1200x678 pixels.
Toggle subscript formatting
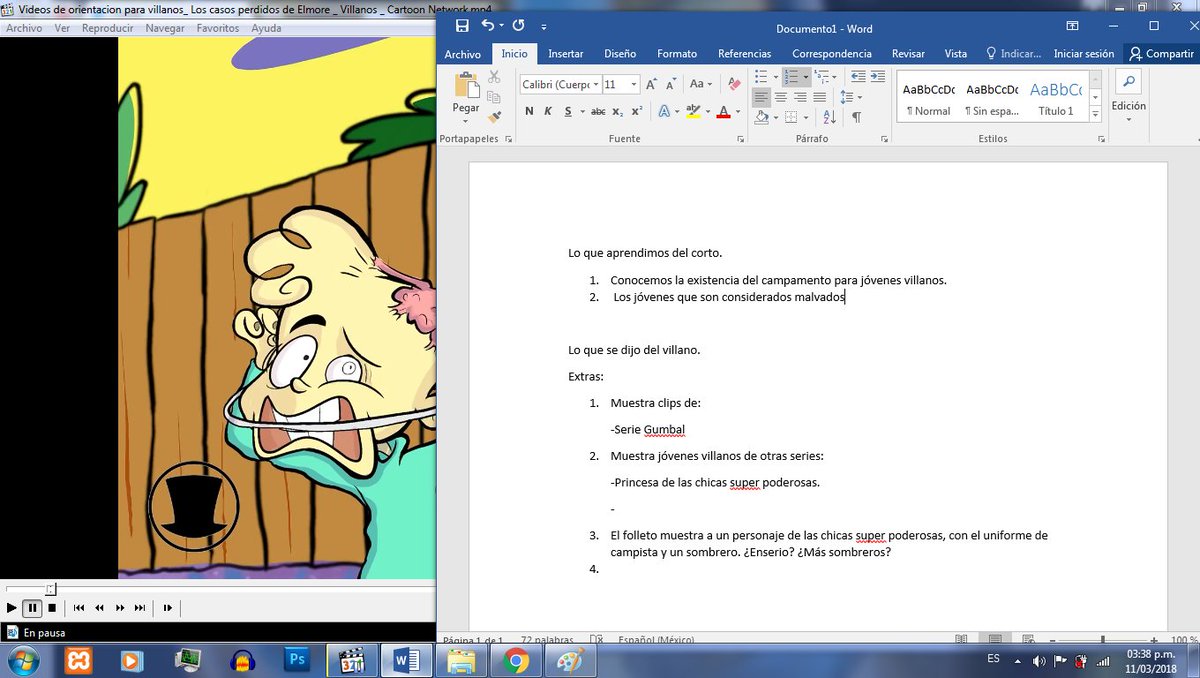coord(617,112)
